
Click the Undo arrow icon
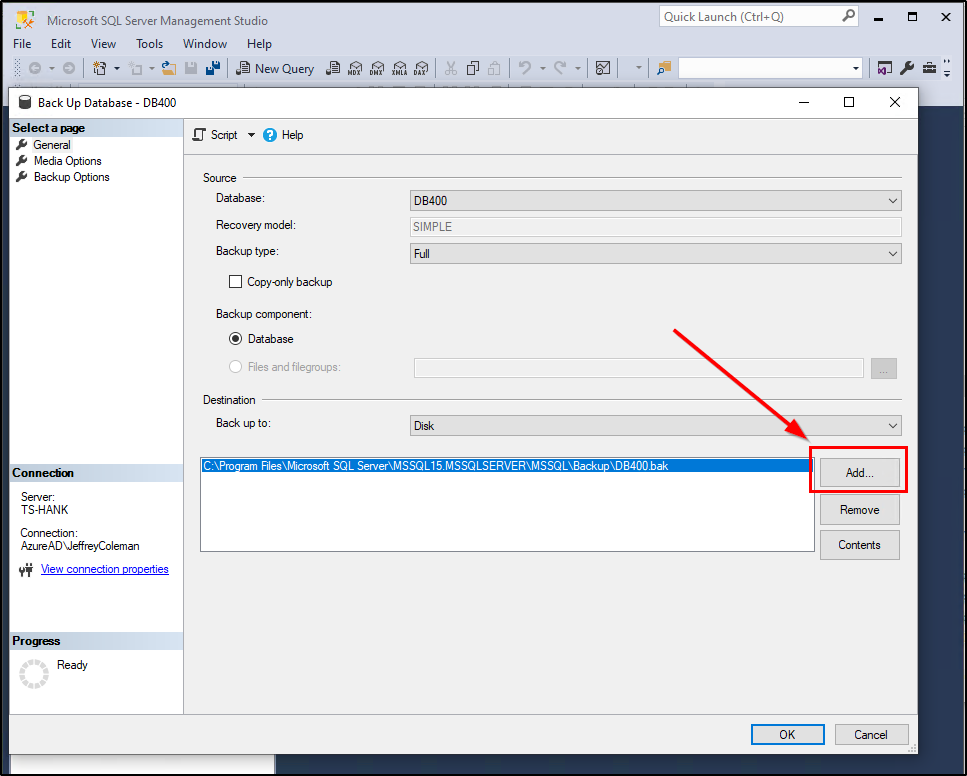(x=525, y=68)
